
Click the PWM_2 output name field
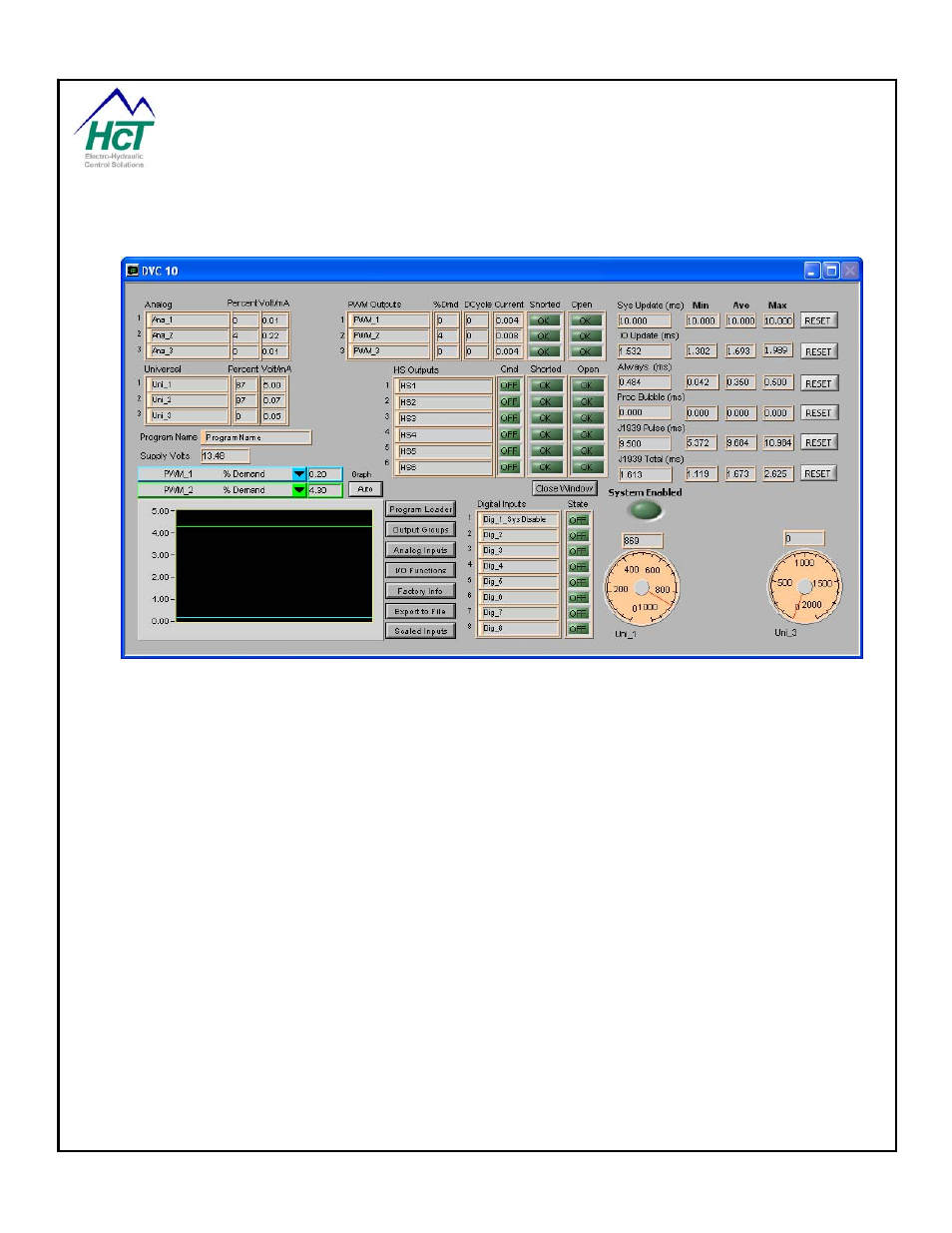tap(390, 336)
